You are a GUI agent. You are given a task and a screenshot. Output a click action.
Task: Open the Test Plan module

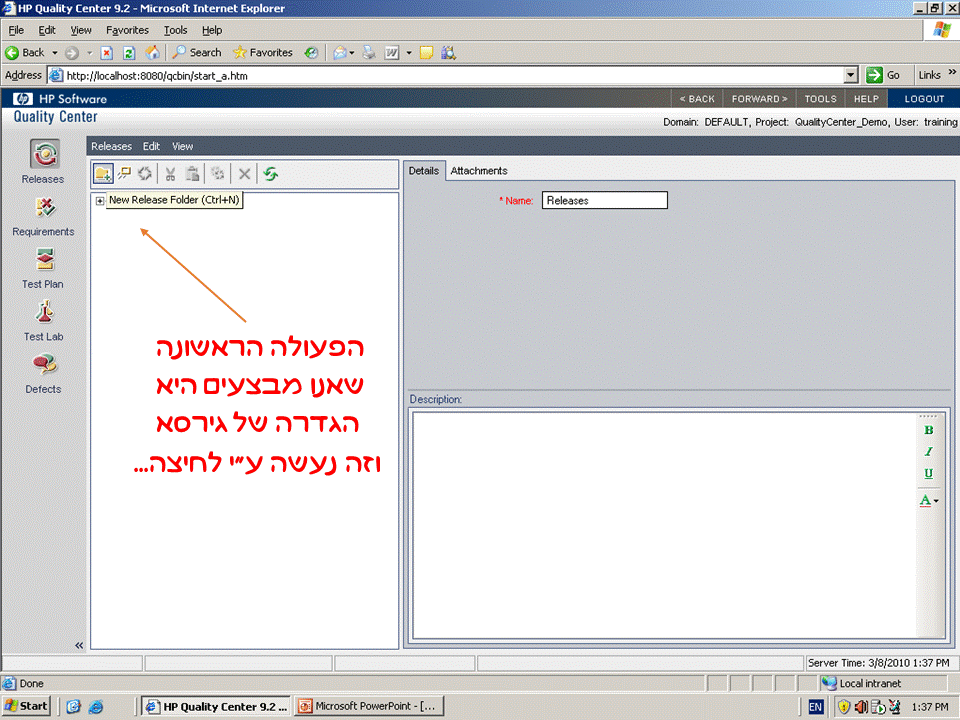coord(43,268)
